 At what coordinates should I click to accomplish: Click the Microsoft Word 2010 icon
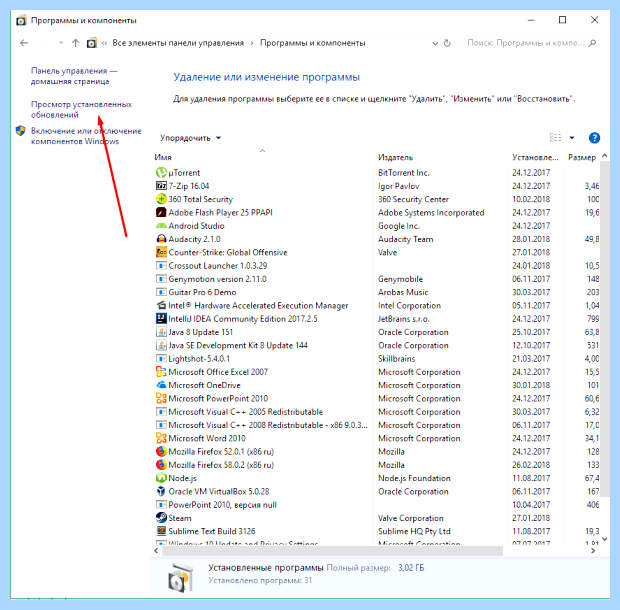click(x=161, y=438)
